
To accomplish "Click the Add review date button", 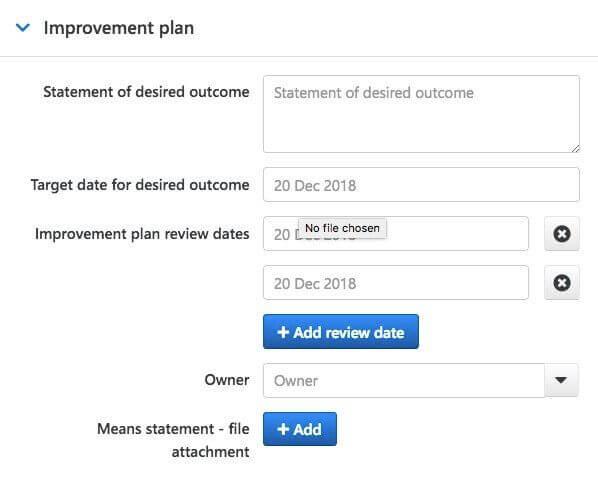I will pos(341,332).
